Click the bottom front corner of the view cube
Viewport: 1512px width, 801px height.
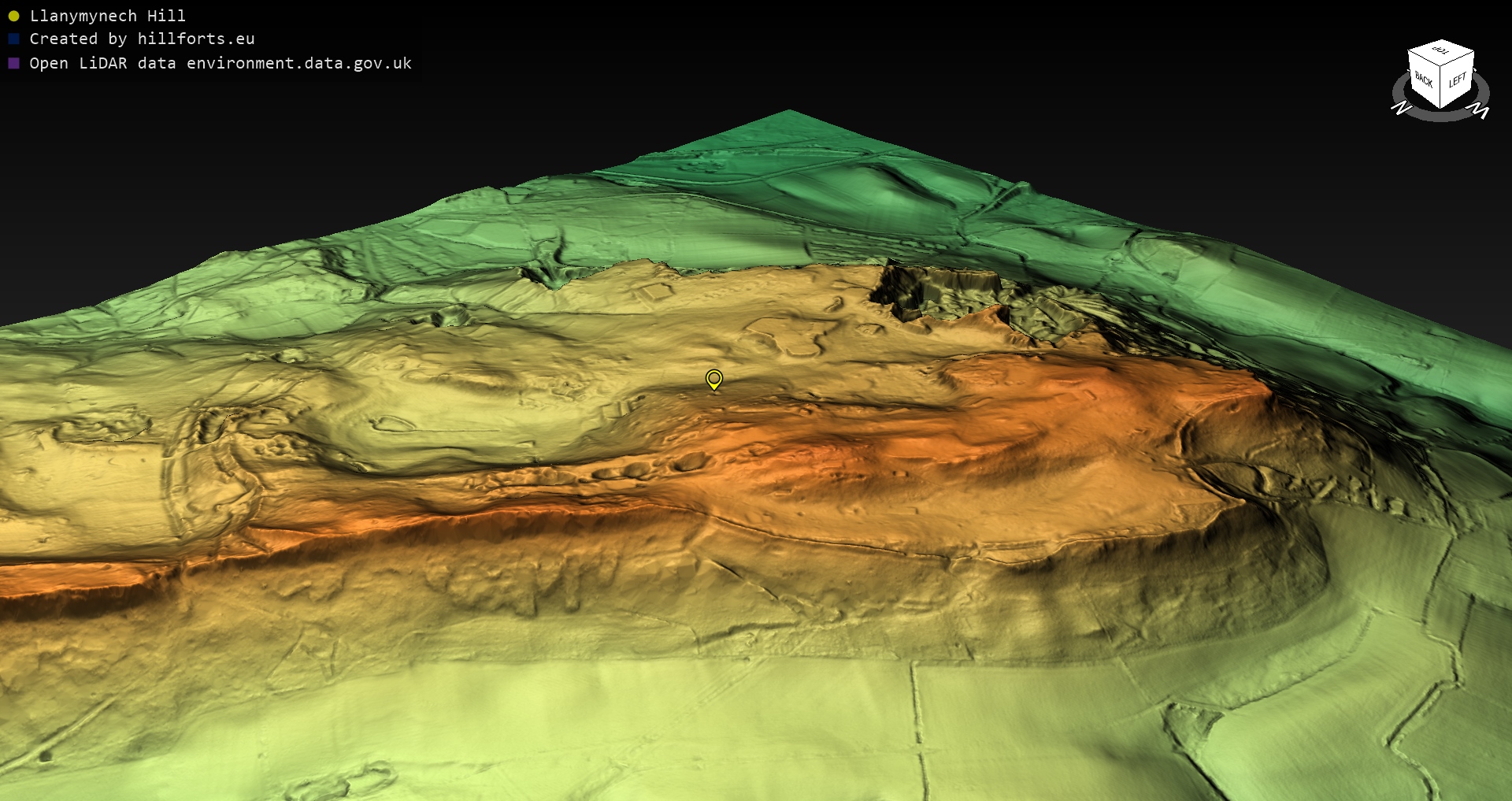pyautogui.click(x=1441, y=107)
